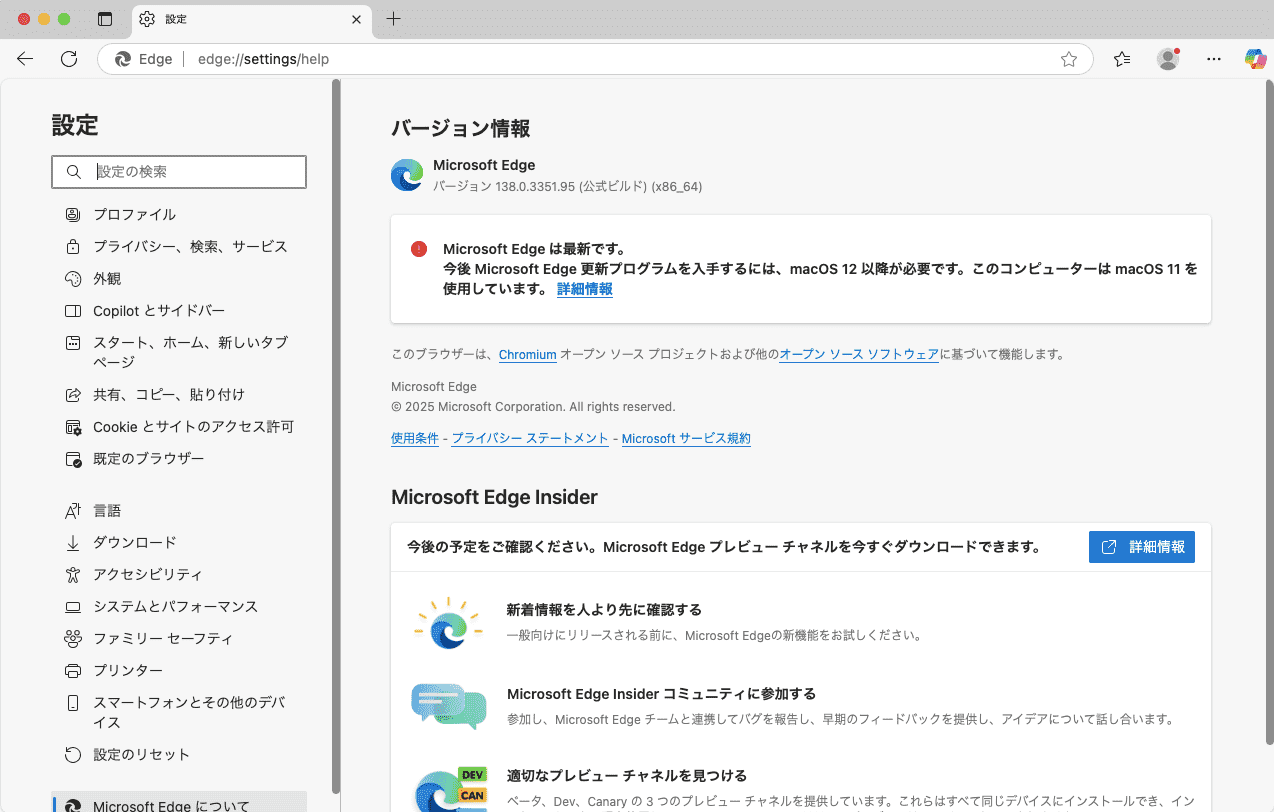Image resolution: width=1274 pixels, height=812 pixels.
Task: Click the red warning icon in update status
Action: click(419, 249)
